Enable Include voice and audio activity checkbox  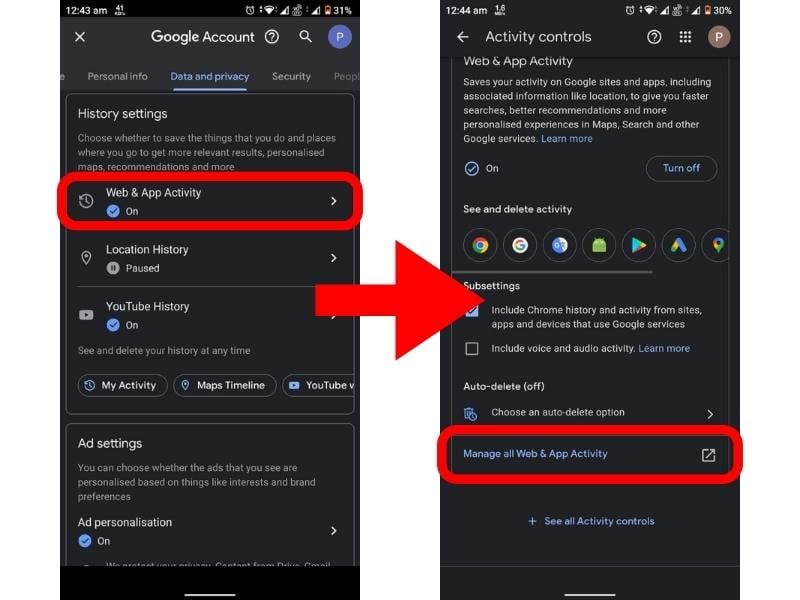click(x=472, y=348)
